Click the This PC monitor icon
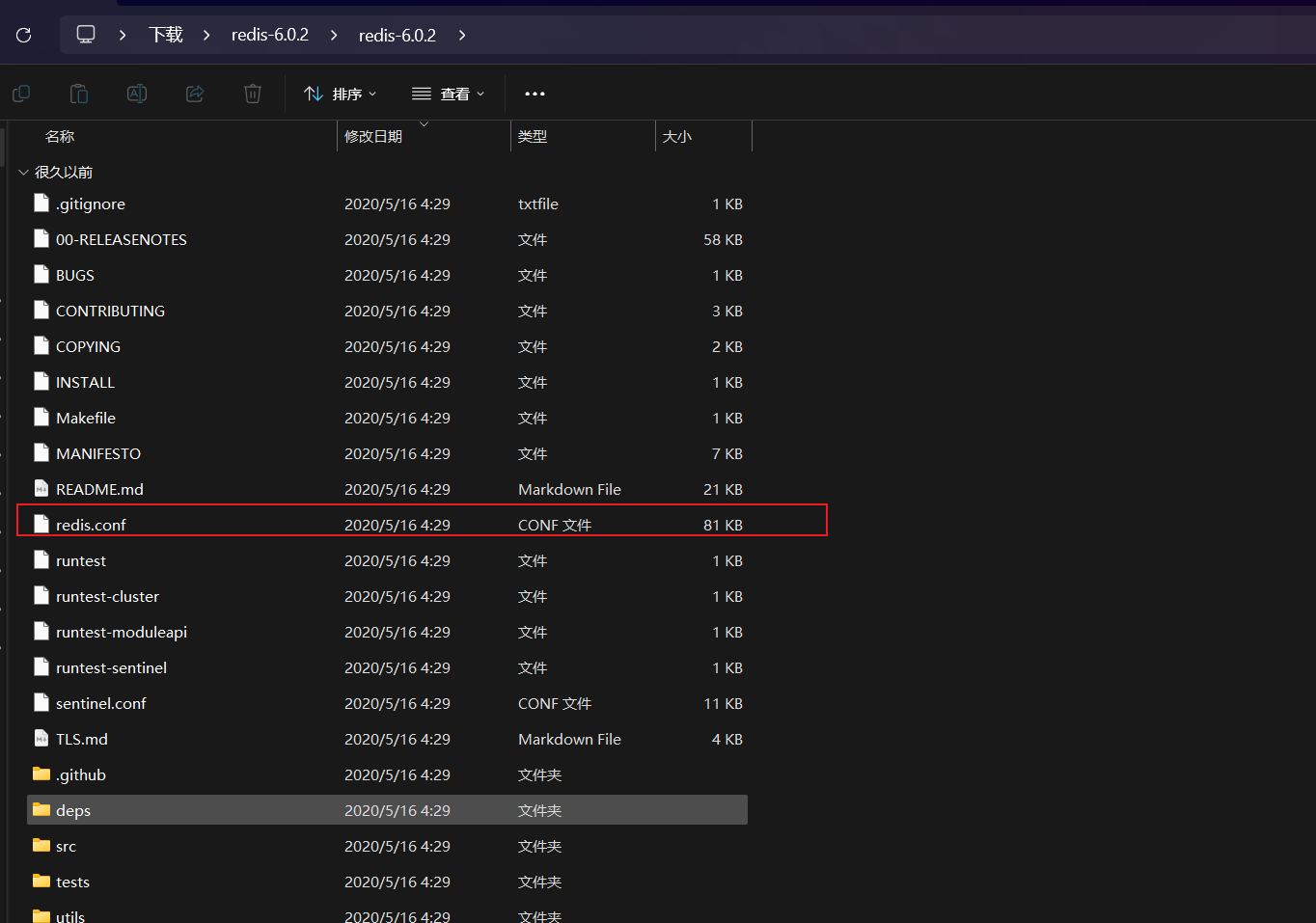The image size is (1316, 923). 86,35
